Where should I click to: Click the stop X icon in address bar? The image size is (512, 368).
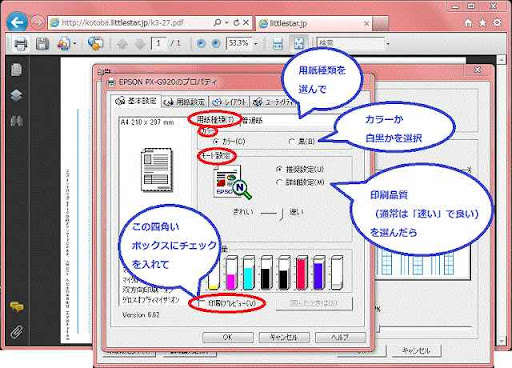pos(246,23)
